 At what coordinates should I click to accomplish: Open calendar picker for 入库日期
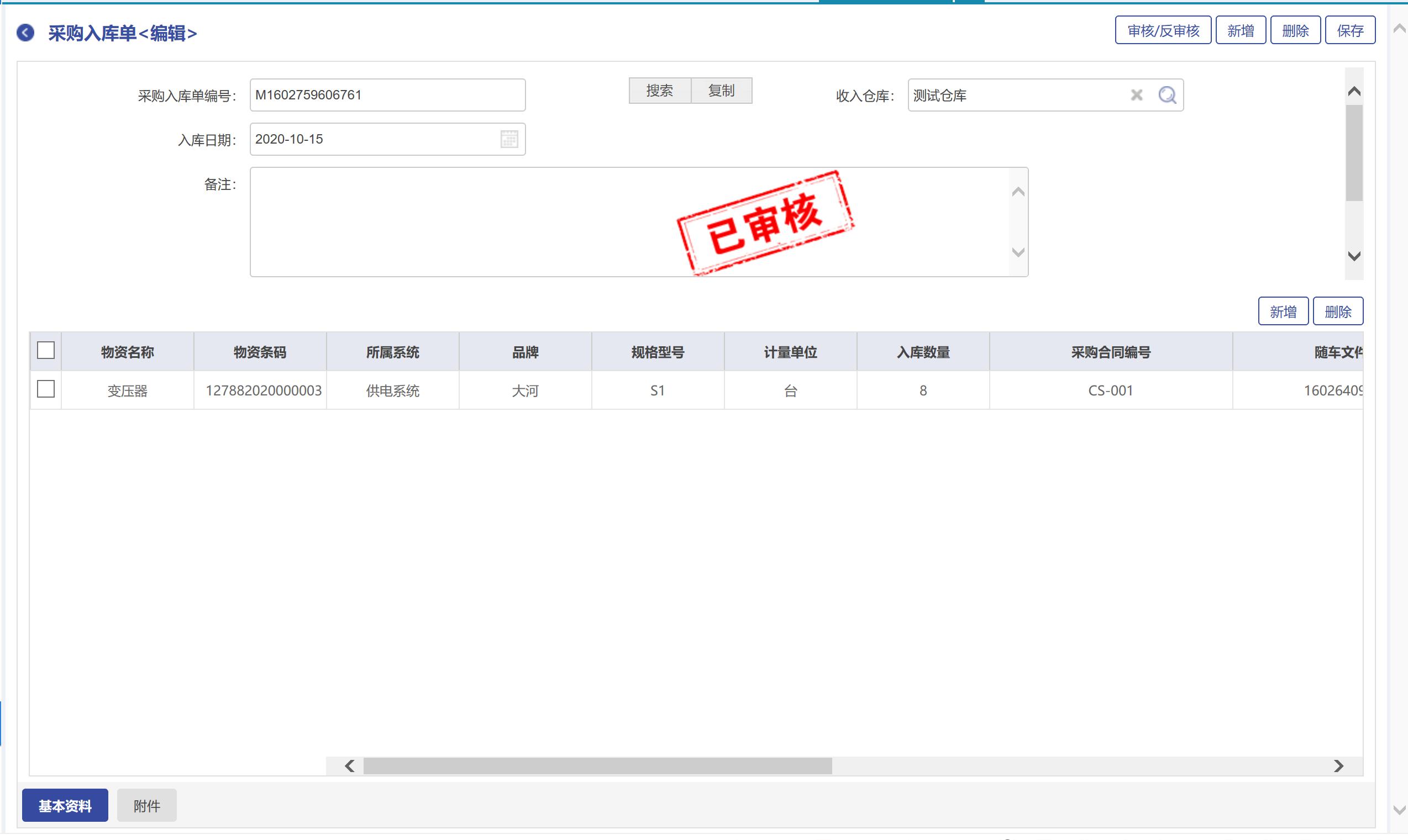click(x=509, y=139)
